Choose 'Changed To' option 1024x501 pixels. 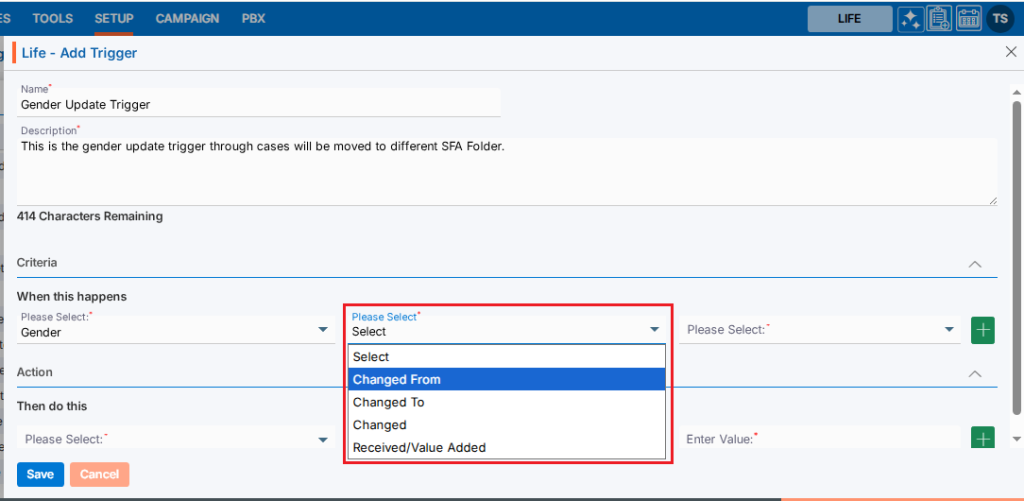[506, 402]
